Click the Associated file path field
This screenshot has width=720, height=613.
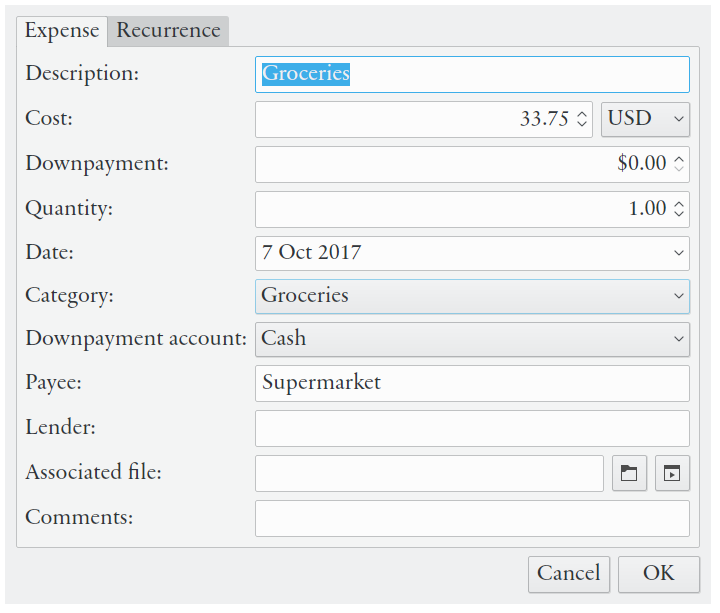coord(429,474)
